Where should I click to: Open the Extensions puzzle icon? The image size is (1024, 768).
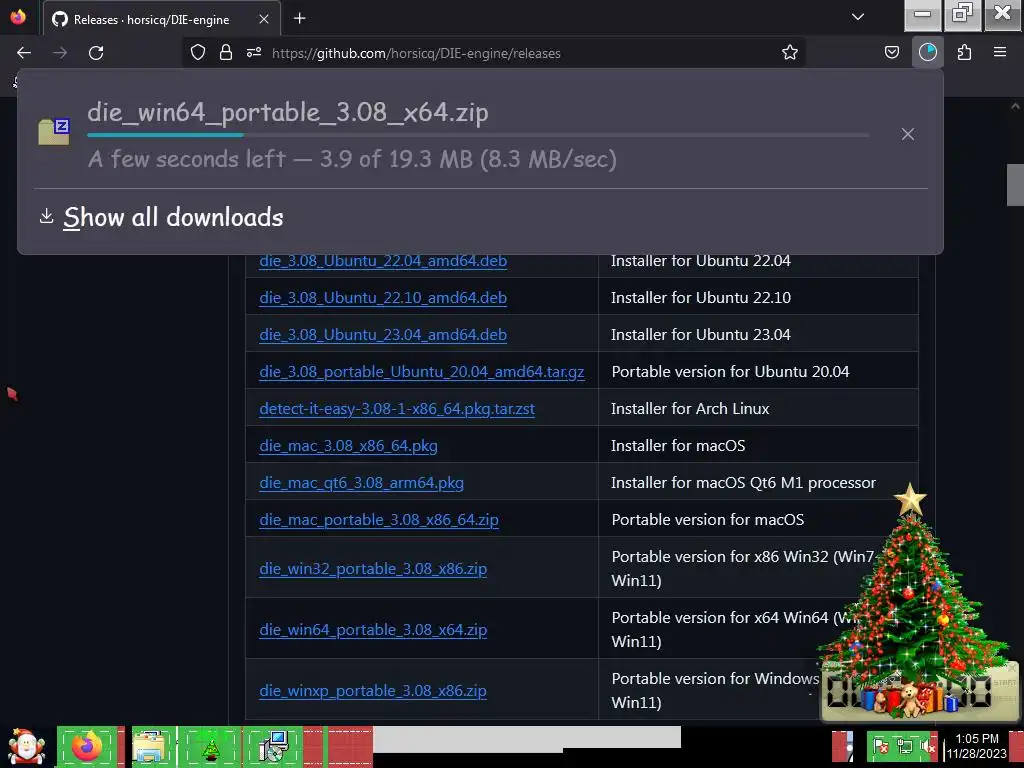pyautogui.click(x=964, y=53)
